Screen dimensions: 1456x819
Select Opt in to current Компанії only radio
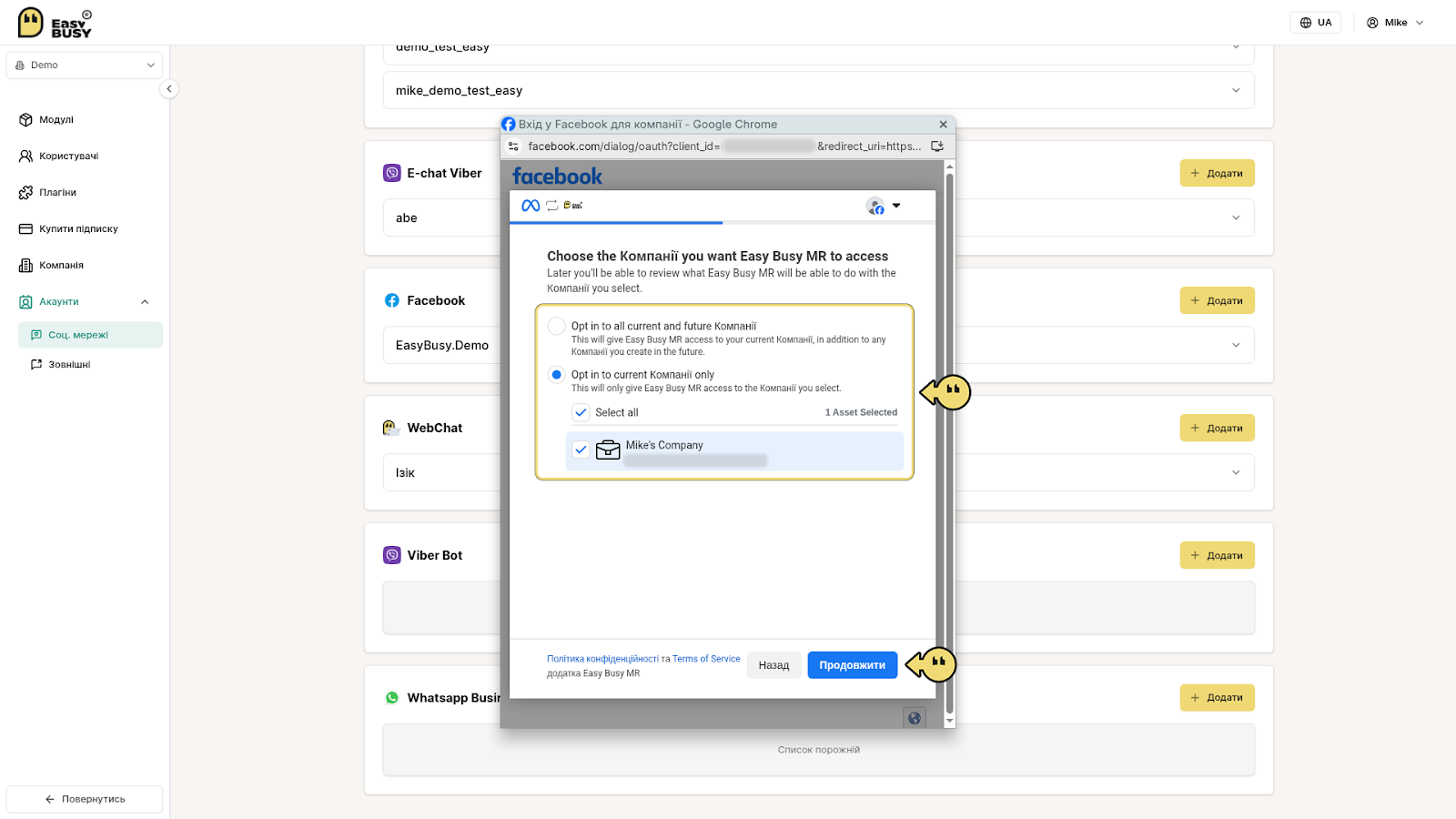click(x=556, y=374)
